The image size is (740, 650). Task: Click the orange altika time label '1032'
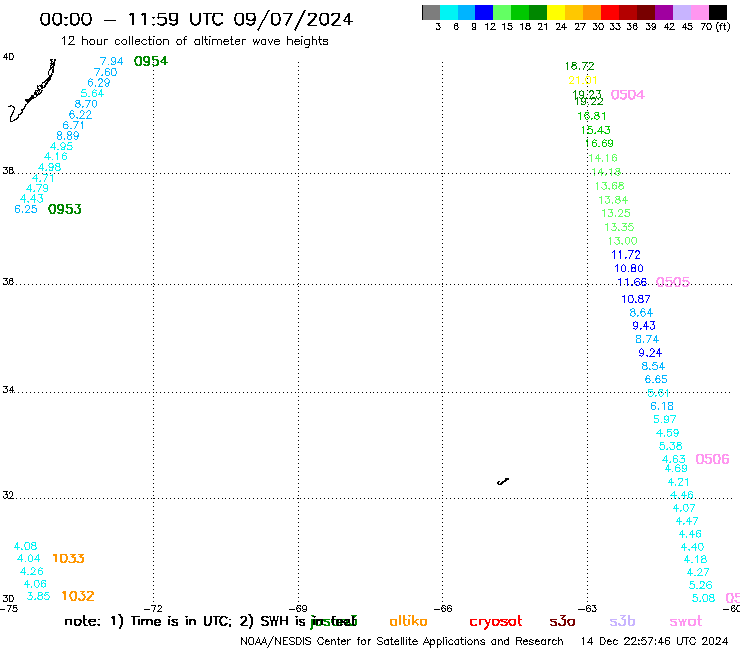click(x=78, y=596)
